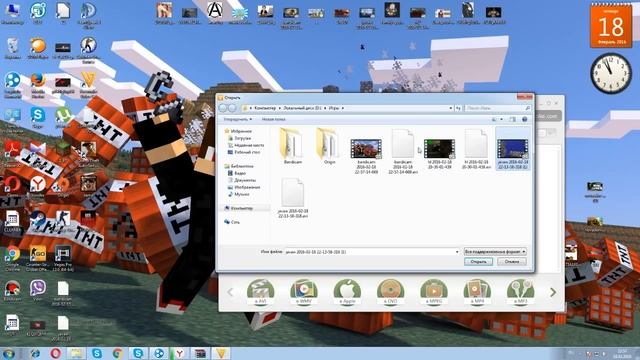Open the Windows Start menu
This screenshot has width=640, height=360.
click(9, 353)
